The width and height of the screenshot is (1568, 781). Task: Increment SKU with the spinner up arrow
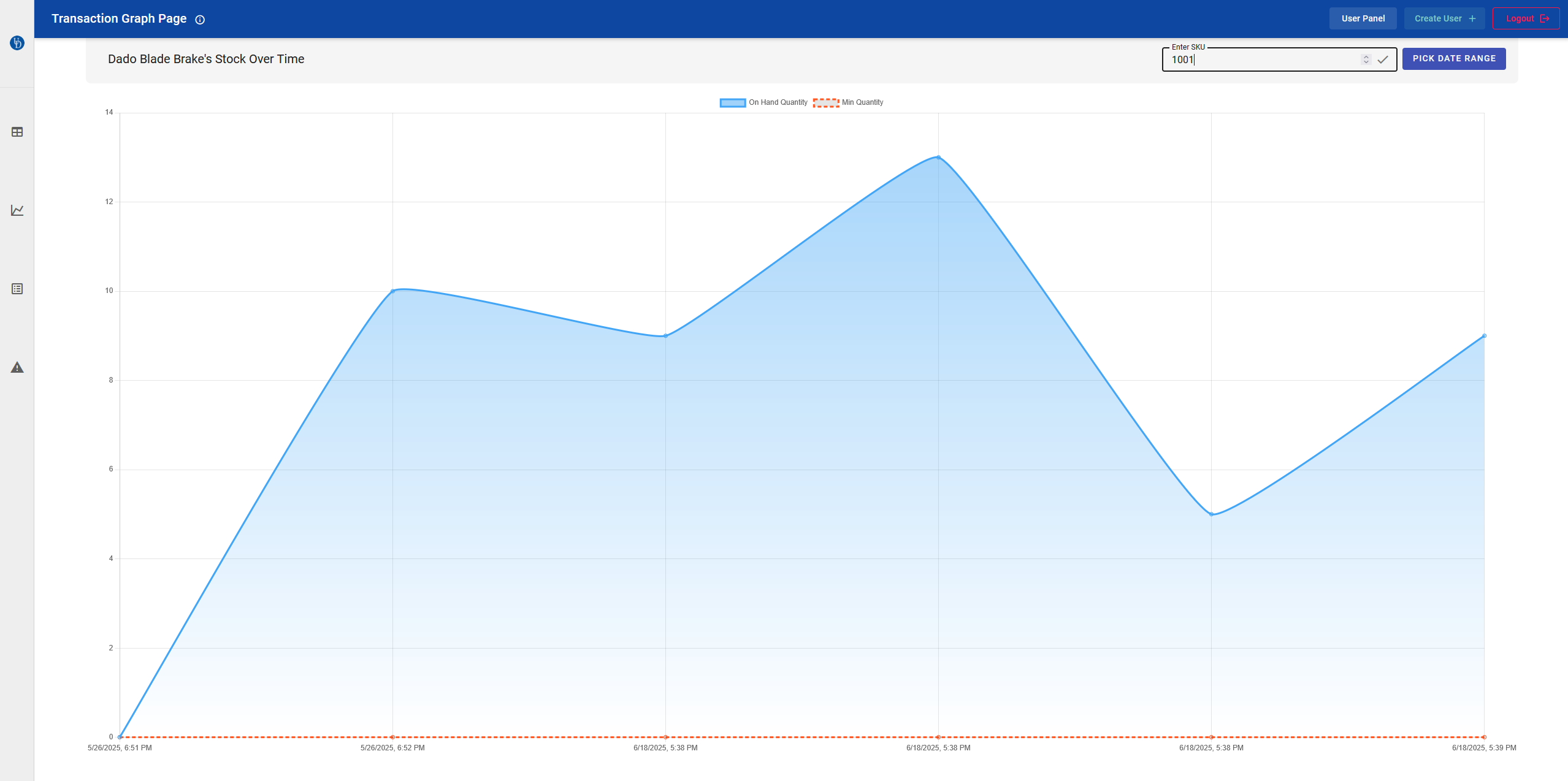pos(1366,56)
